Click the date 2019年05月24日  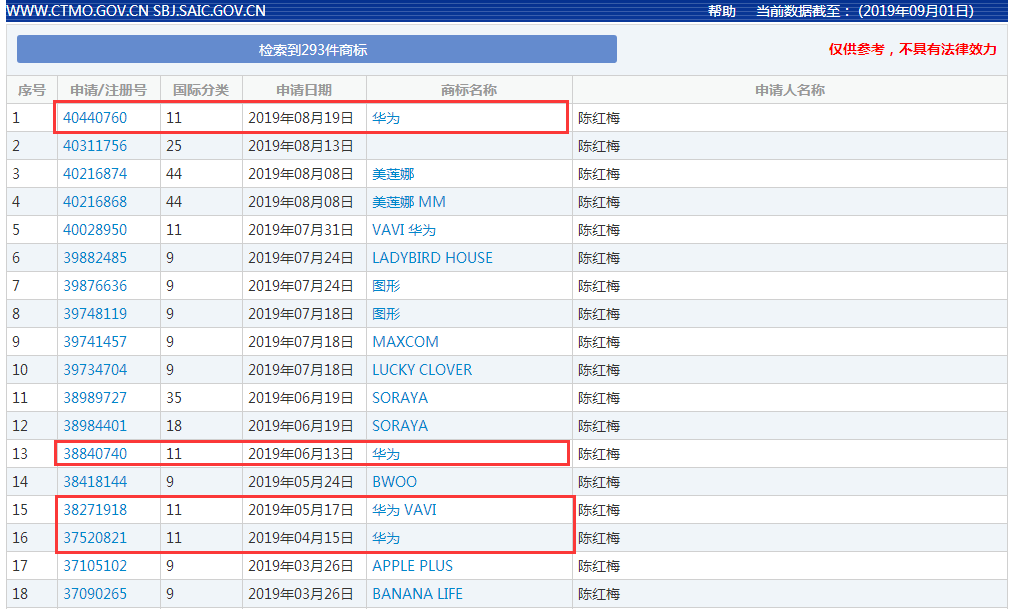click(x=300, y=482)
